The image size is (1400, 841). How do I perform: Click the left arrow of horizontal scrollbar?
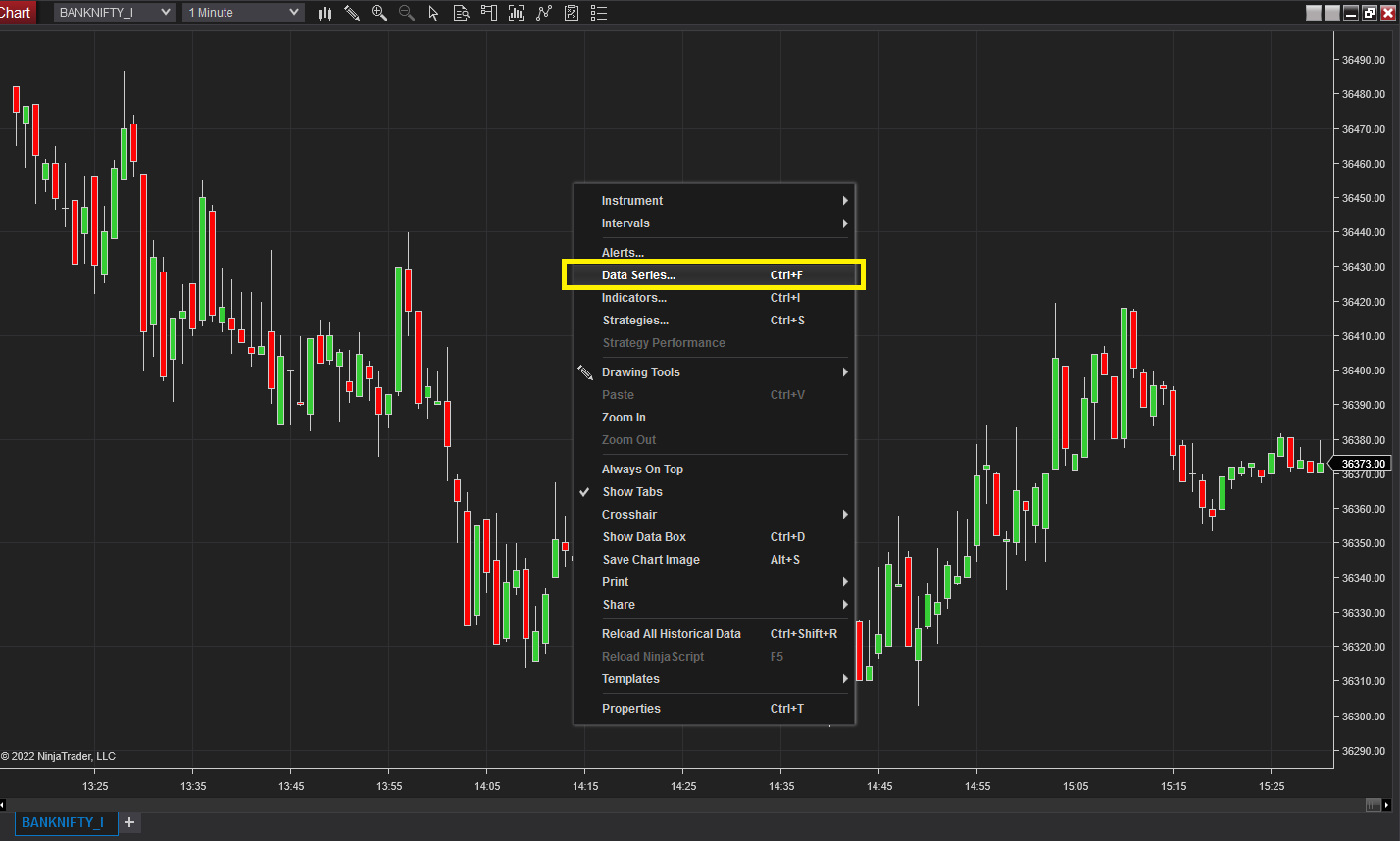[x=4, y=805]
